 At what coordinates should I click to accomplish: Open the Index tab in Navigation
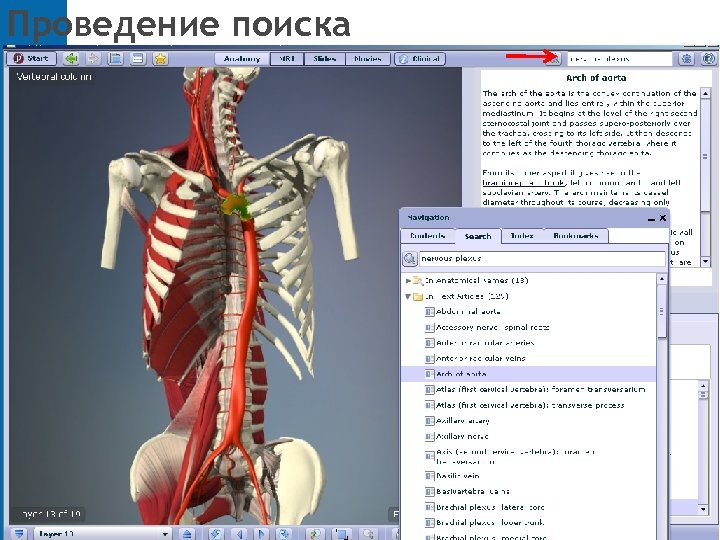[x=522, y=236]
